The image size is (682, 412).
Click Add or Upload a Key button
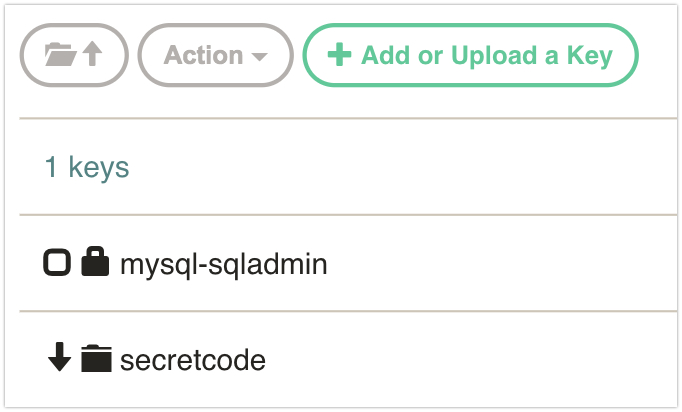pos(471,55)
